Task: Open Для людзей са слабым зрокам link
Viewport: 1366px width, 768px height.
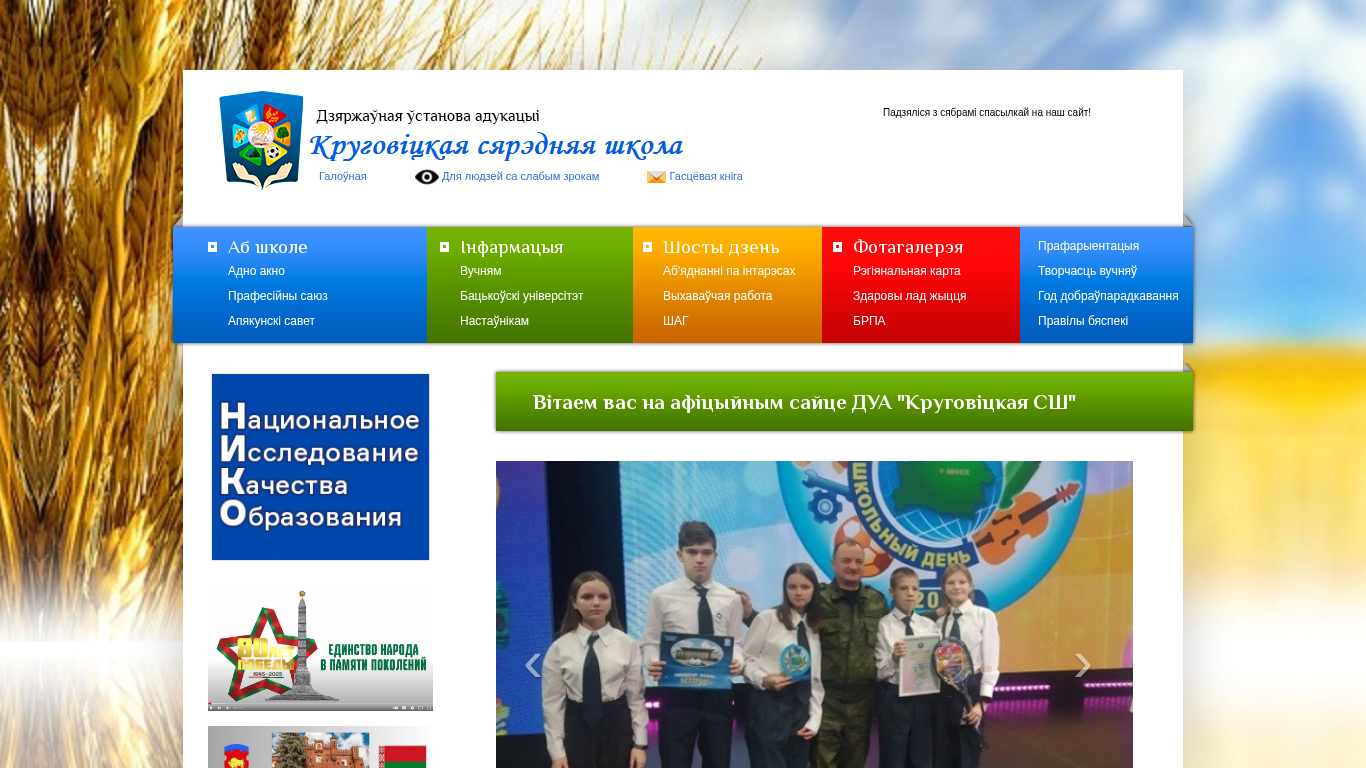Action: [520, 176]
